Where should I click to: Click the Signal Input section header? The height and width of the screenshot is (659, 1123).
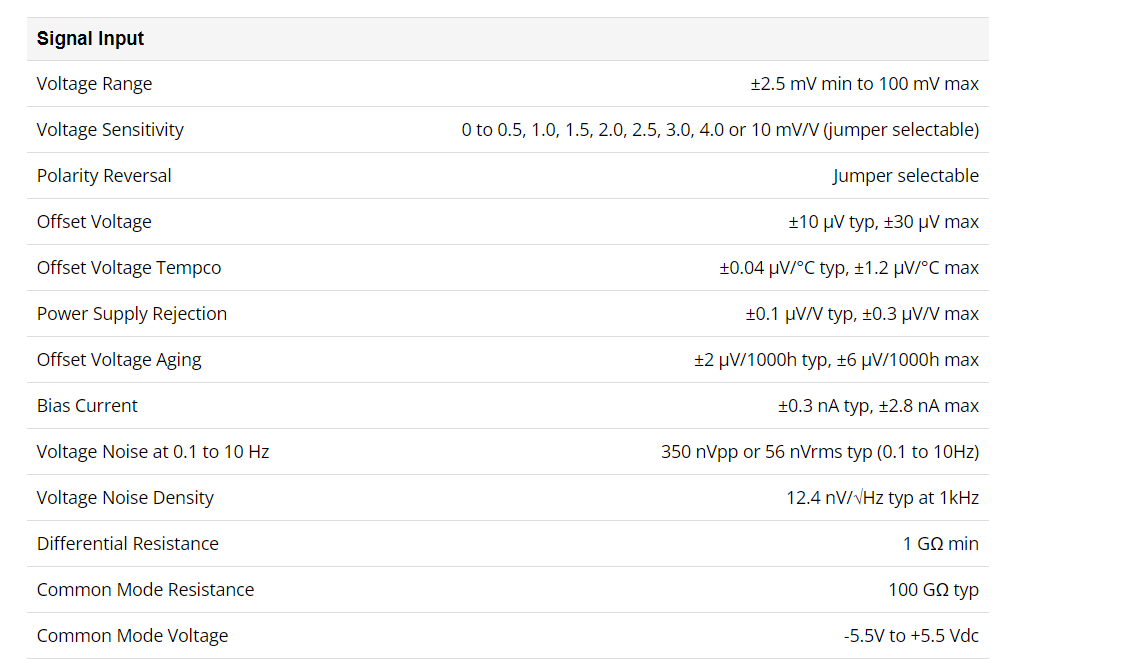point(90,39)
